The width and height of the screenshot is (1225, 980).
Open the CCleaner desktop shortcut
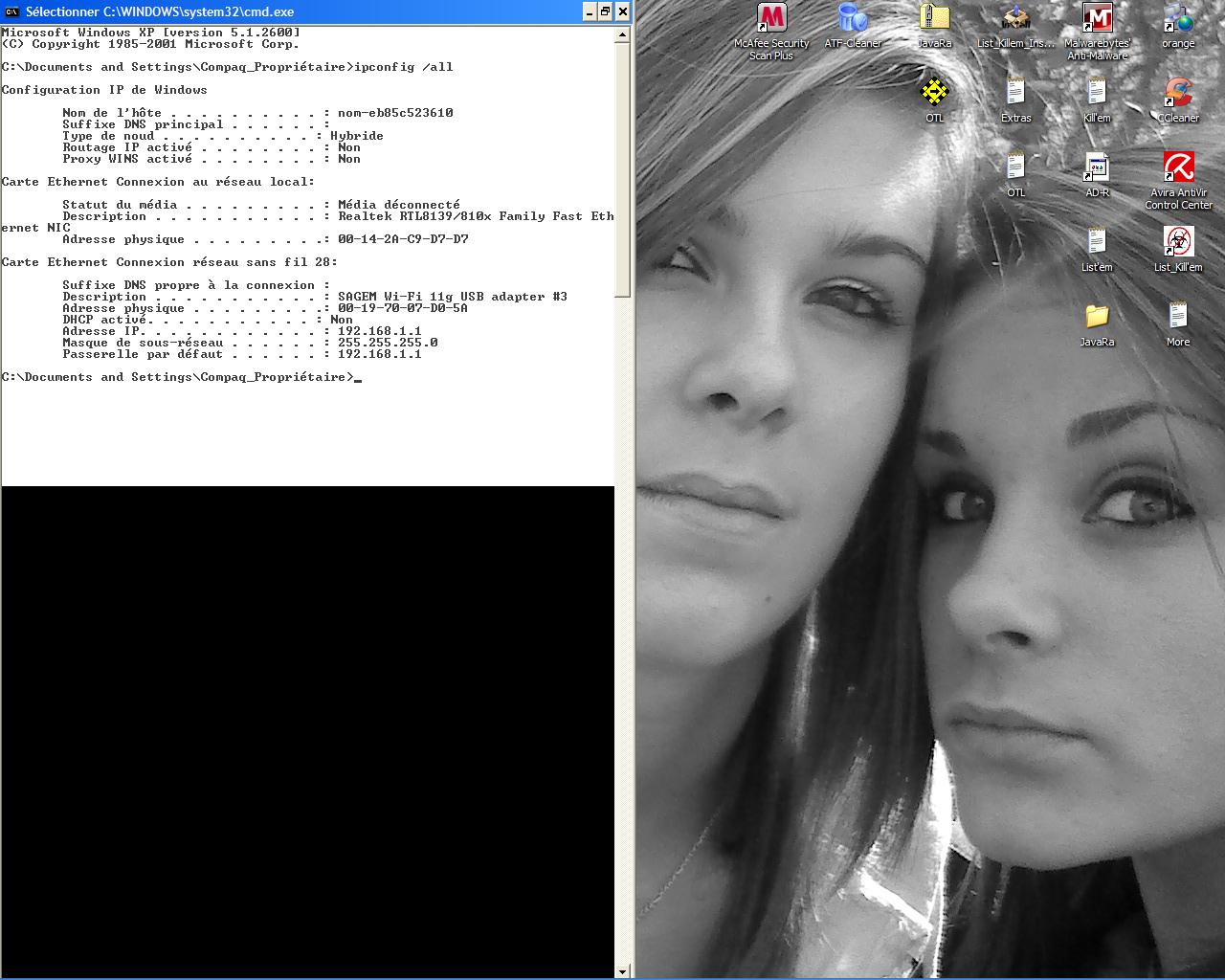[x=1178, y=93]
